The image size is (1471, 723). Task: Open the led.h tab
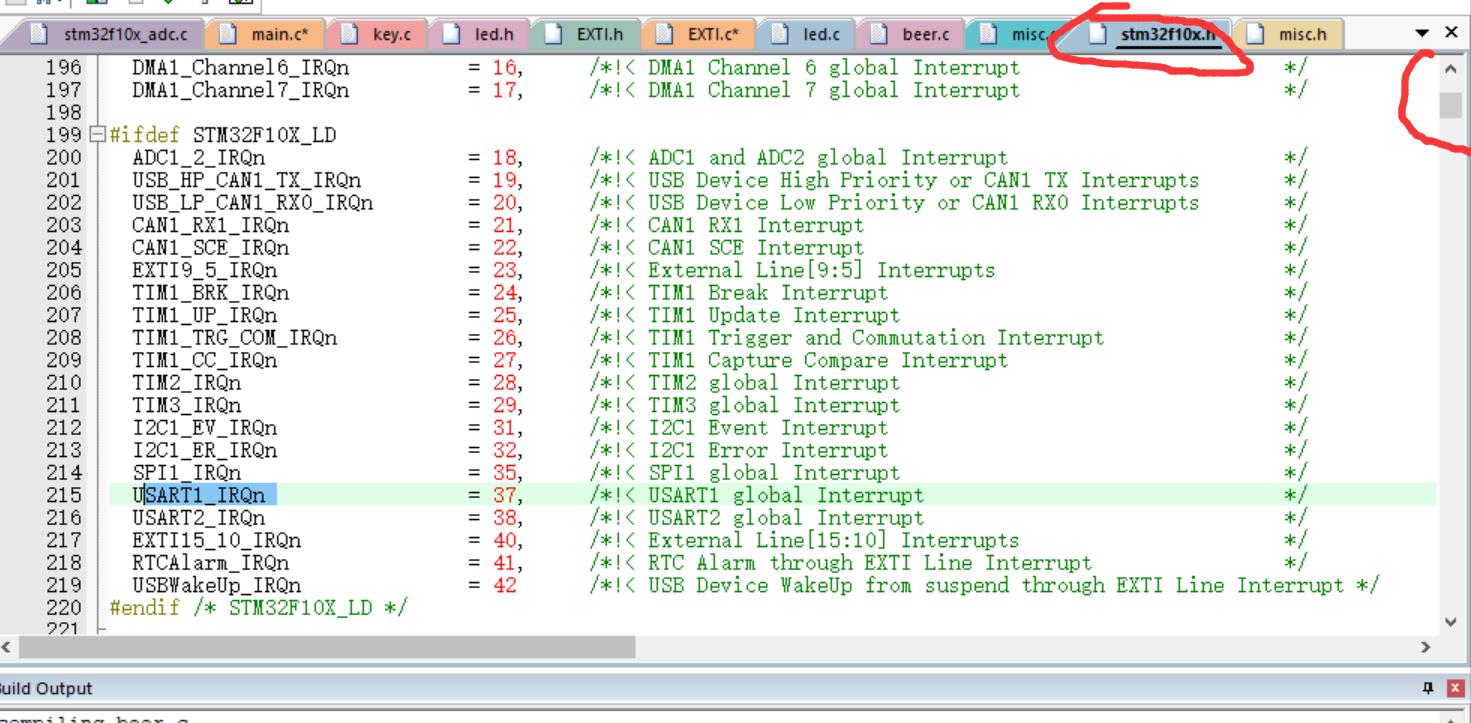(482, 35)
